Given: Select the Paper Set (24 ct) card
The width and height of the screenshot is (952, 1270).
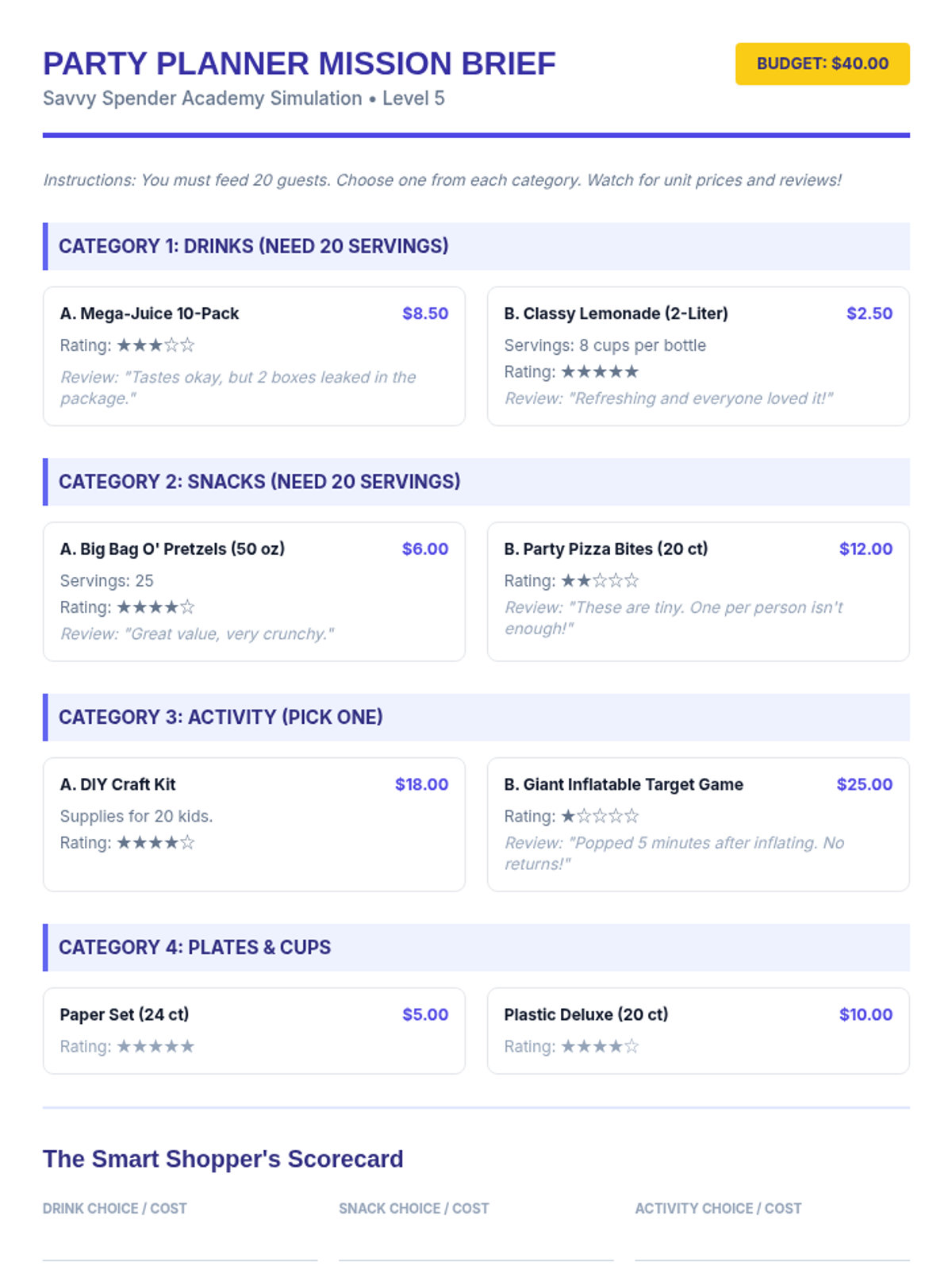Looking at the screenshot, I should click(x=254, y=1030).
